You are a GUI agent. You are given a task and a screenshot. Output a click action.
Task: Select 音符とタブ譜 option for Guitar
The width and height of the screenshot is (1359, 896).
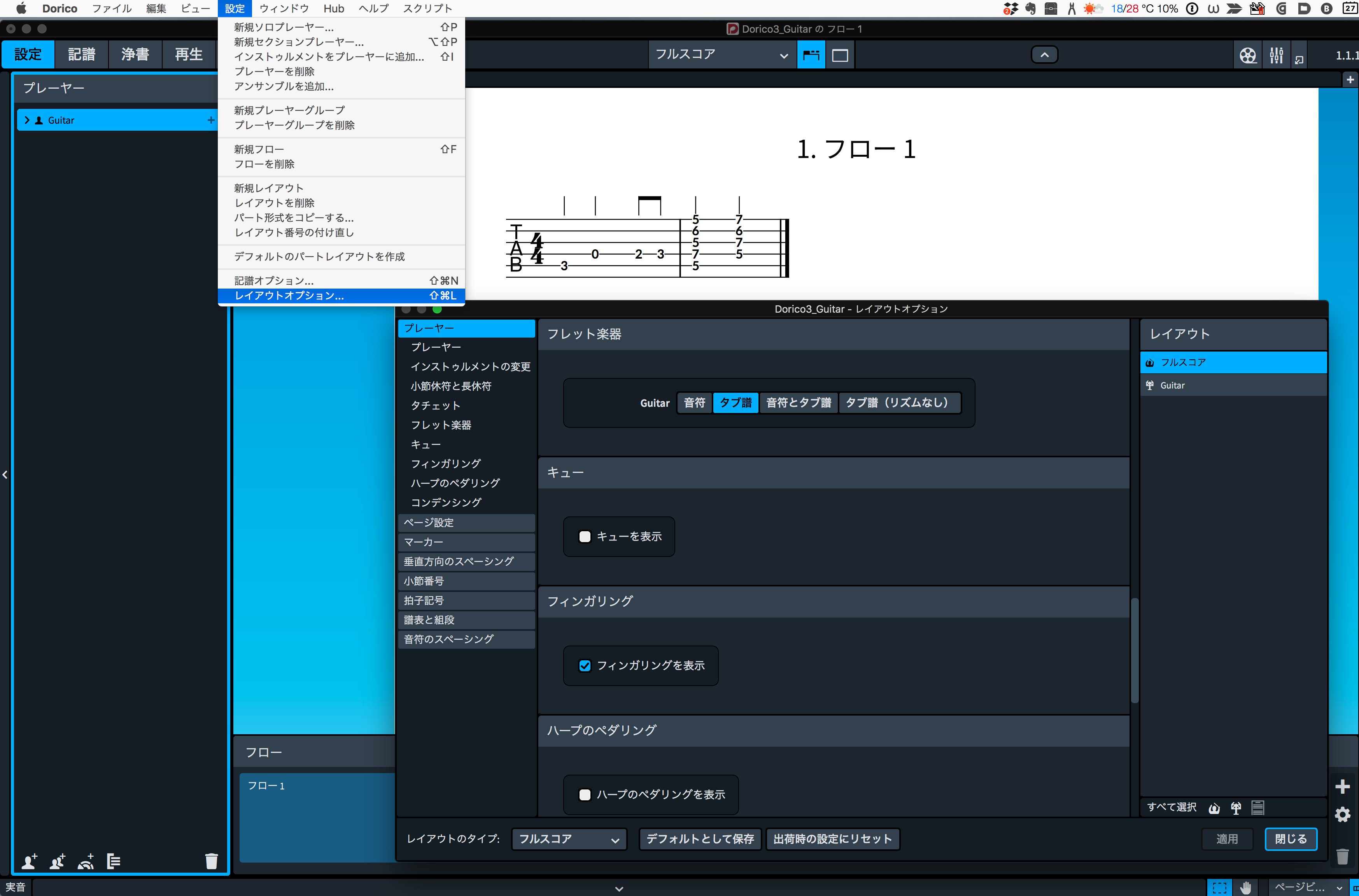point(798,403)
